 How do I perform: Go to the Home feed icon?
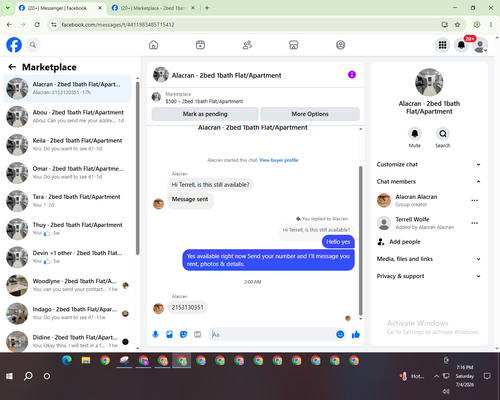coord(153,45)
